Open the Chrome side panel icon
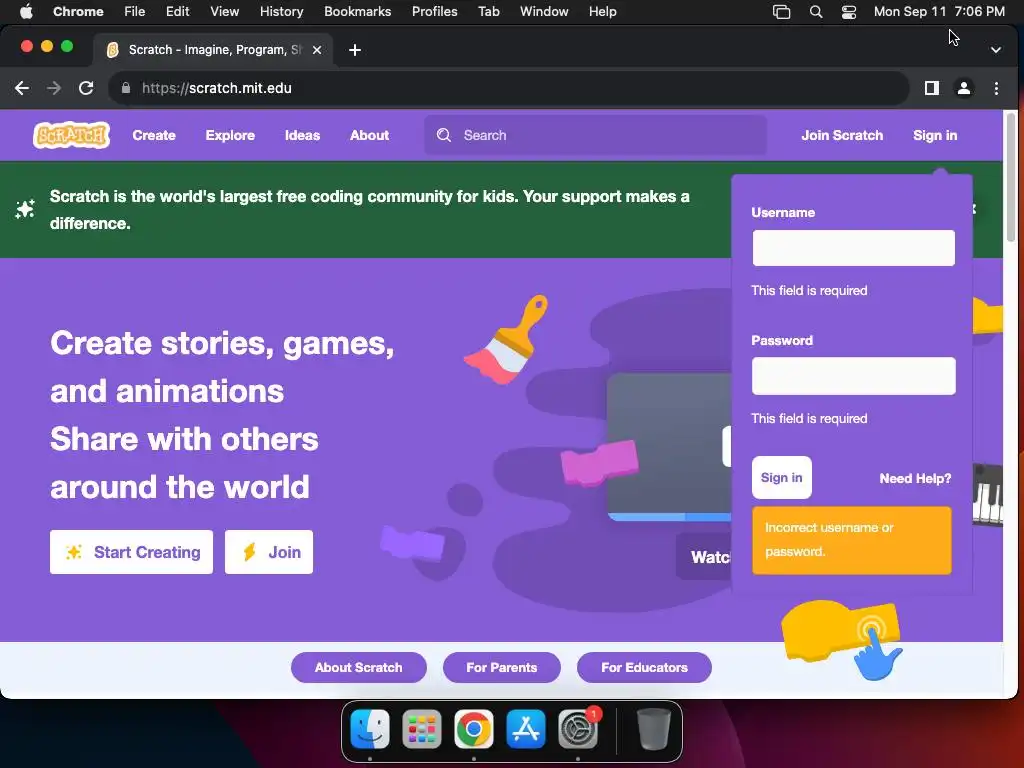 [932, 88]
